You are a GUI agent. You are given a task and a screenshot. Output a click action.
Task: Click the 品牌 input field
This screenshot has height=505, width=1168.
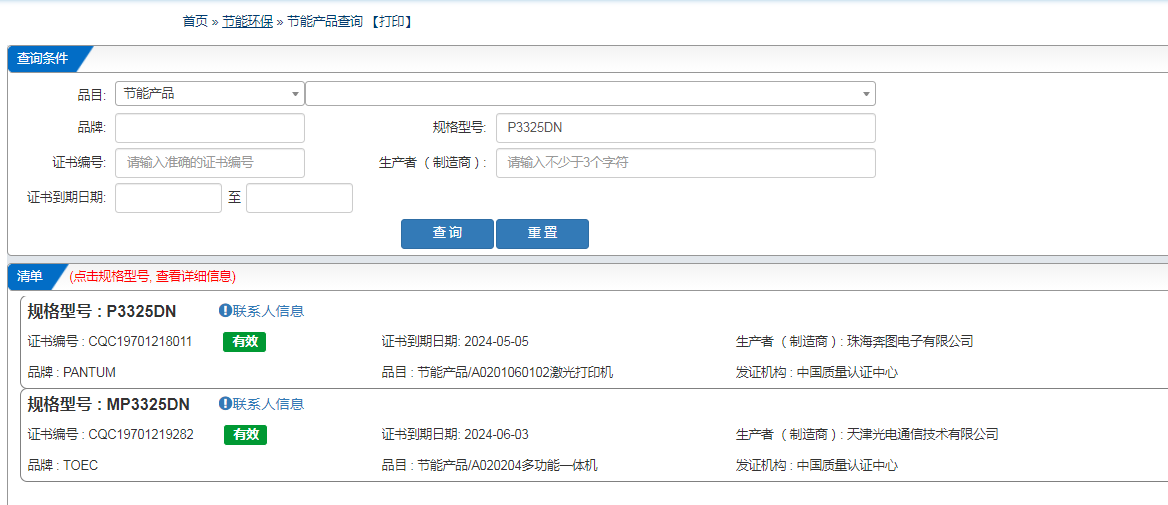(210, 128)
